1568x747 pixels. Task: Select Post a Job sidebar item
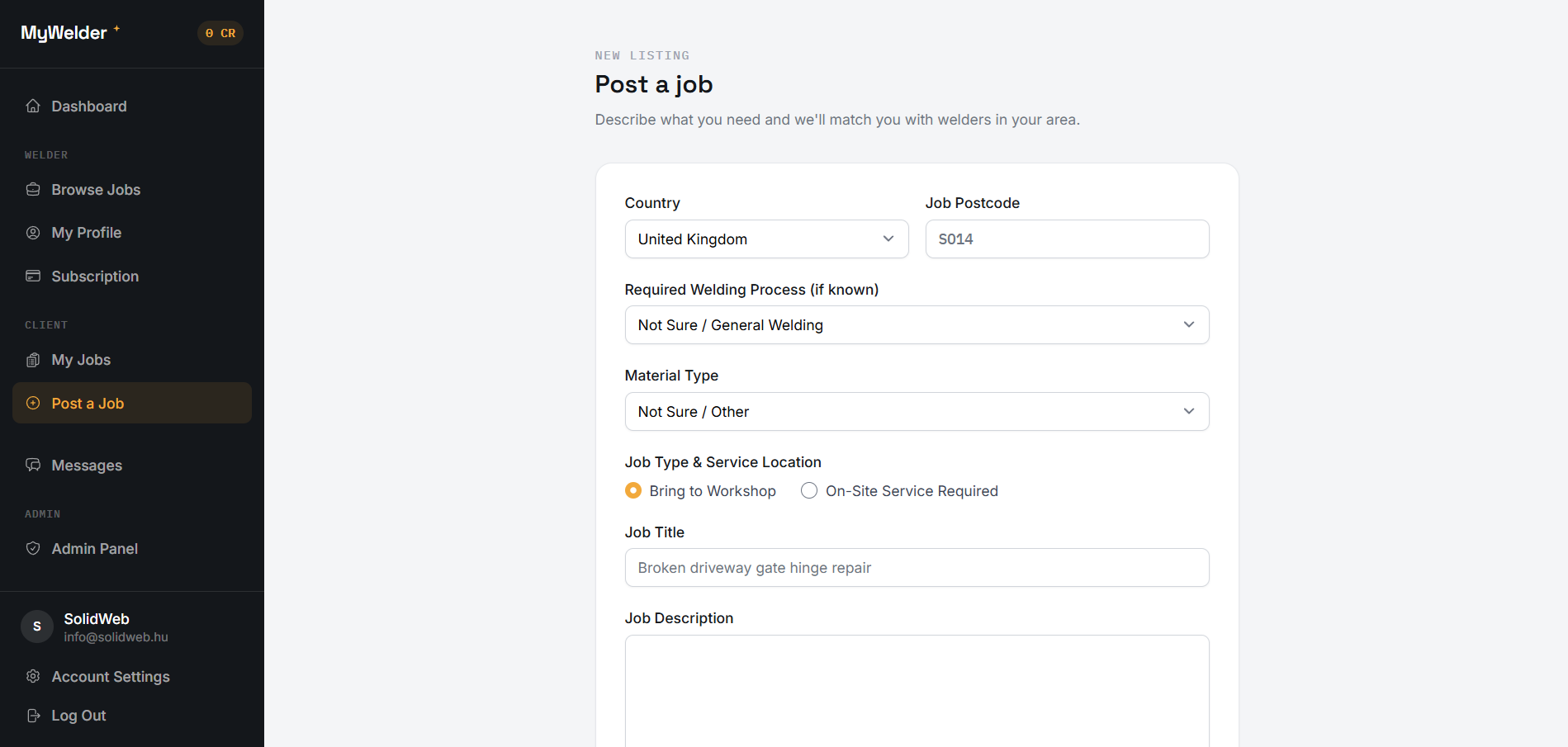[x=132, y=403]
